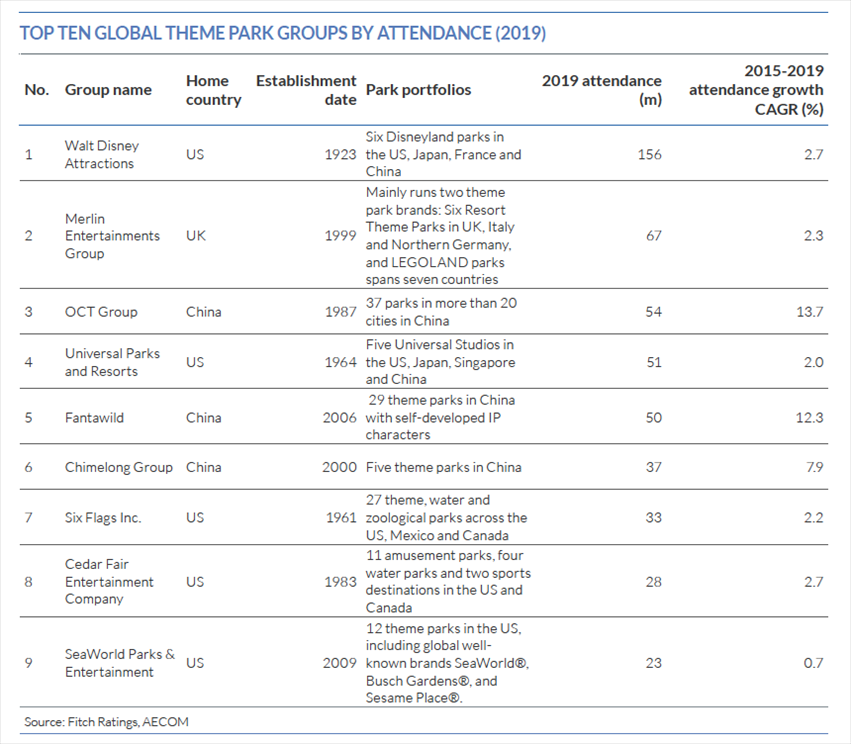Select the Fantawild group name

95,417
